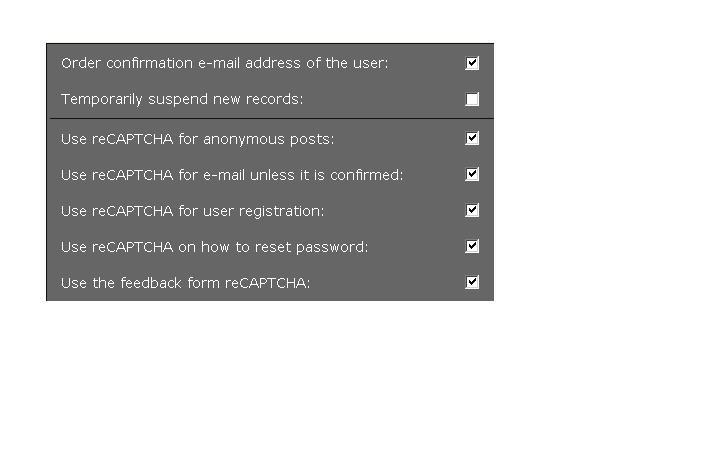The image size is (720, 450).
Task: Click the 'Order confirmation e-mail address' label
Action: pos(224,63)
